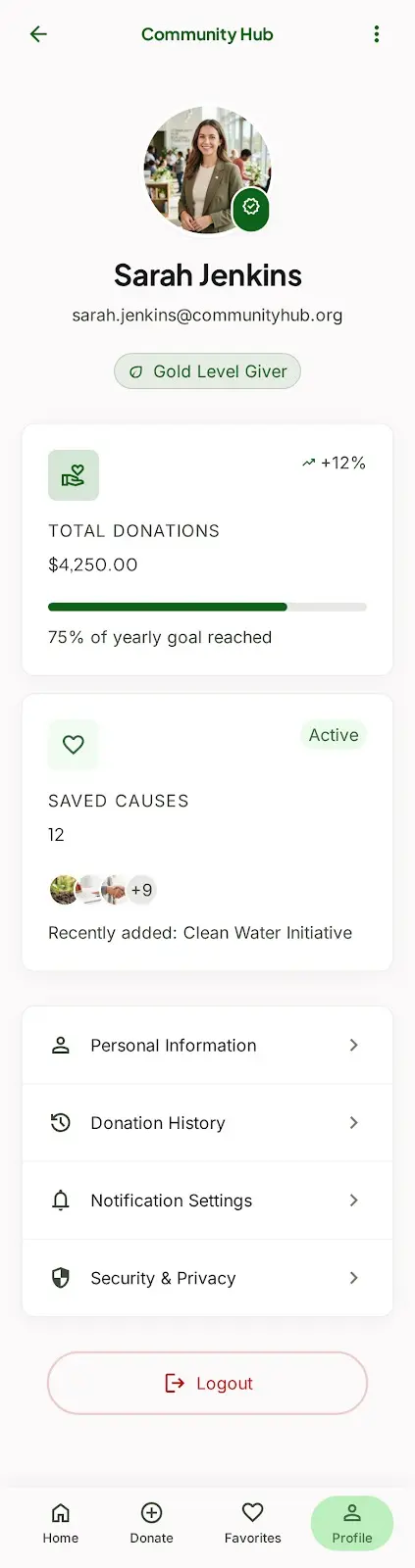
Task: Switch to the Home tab
Action: (61, 1524)
